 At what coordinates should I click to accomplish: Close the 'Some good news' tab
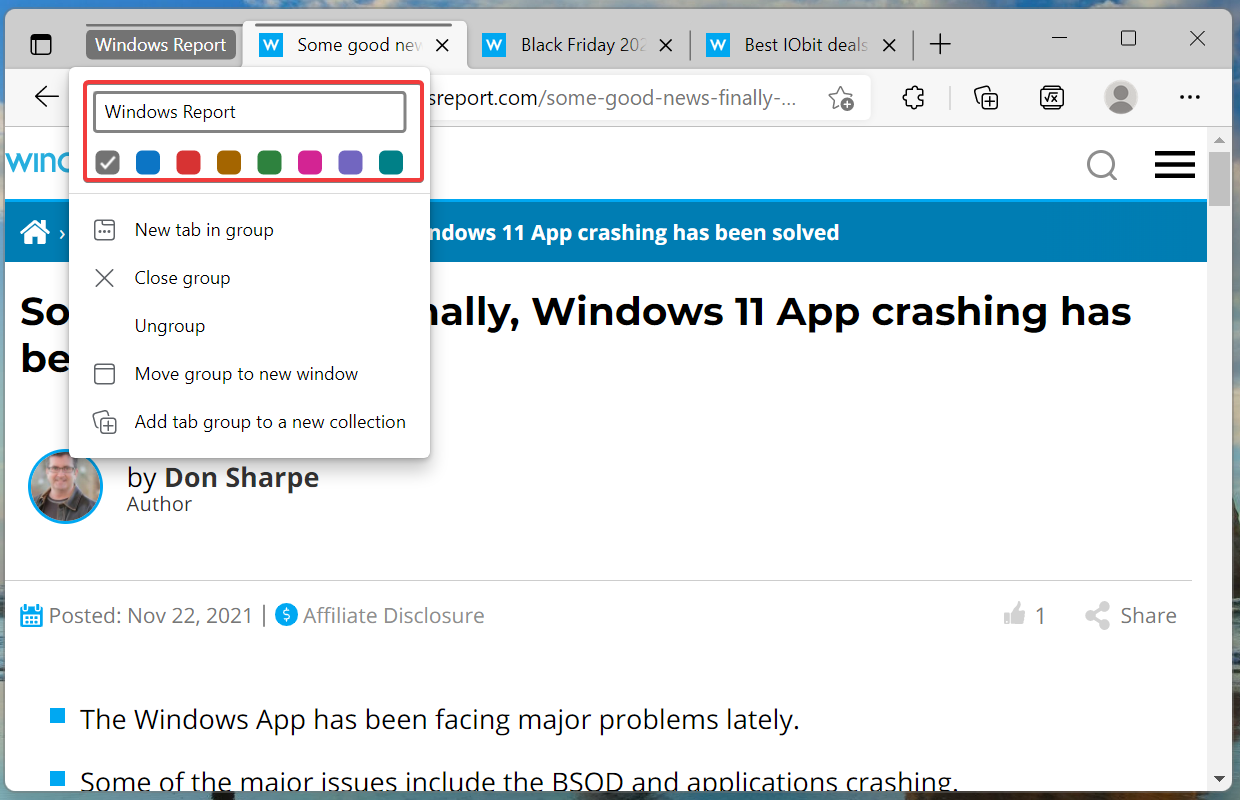[x=444, y=45]
